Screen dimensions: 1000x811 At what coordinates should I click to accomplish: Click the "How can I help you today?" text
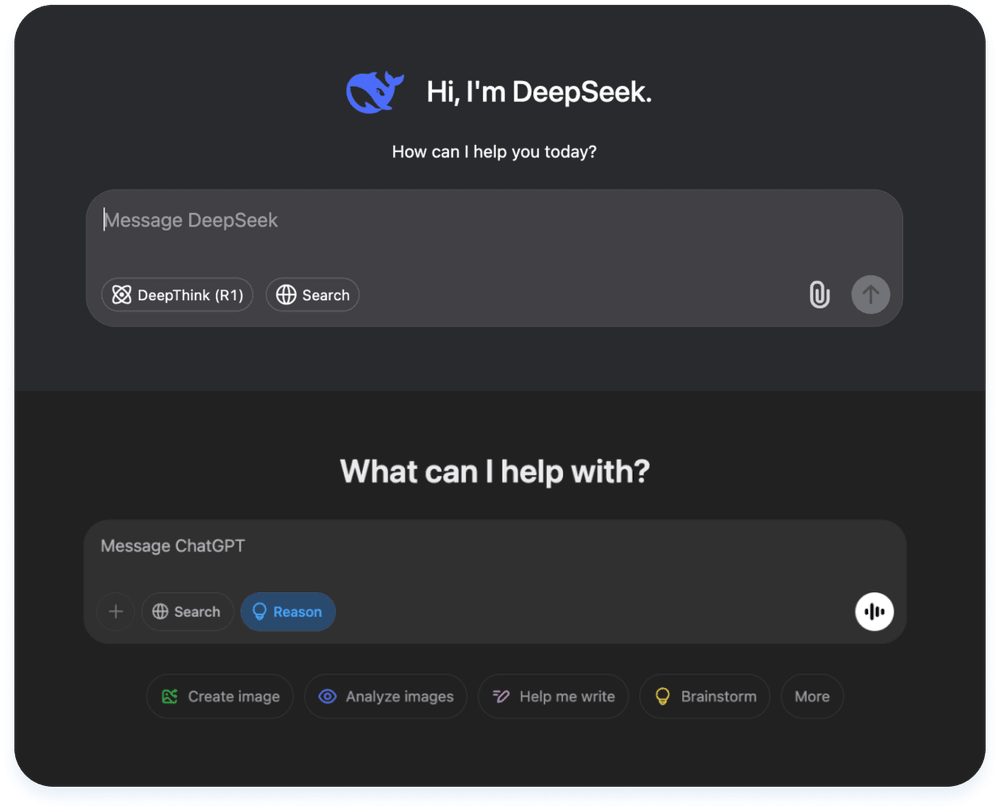pos(494,152)
